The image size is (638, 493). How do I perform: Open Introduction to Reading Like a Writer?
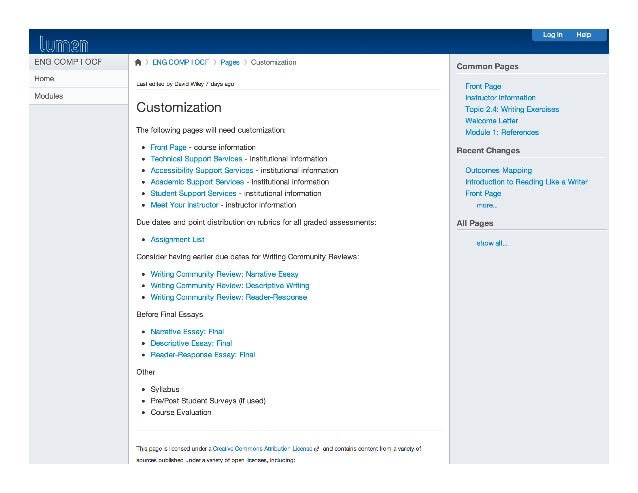[527, 182]
